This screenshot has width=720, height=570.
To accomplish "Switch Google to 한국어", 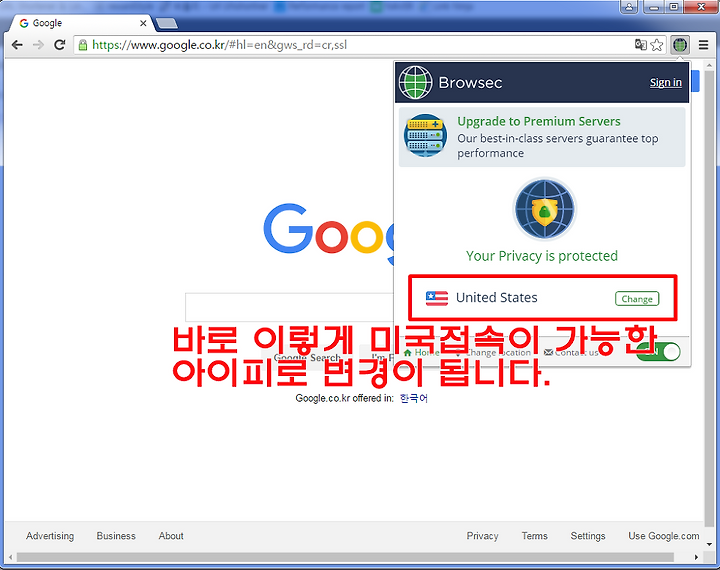I will pos(413,398).
